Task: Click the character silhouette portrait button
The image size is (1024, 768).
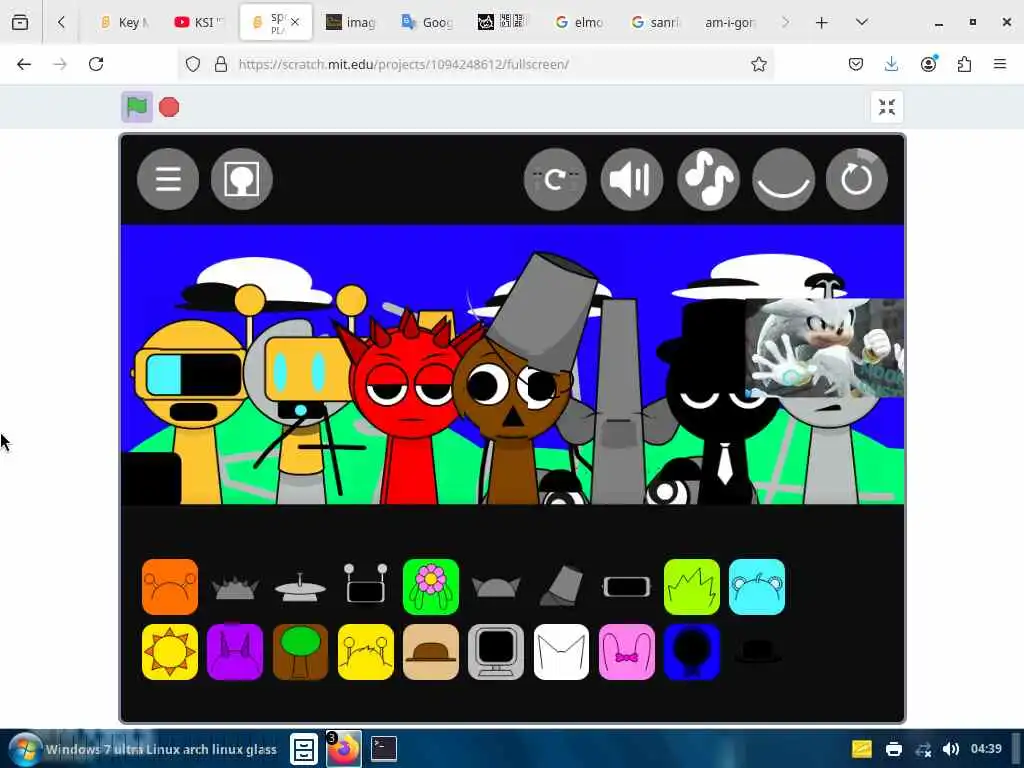Action: pos(242,179)
